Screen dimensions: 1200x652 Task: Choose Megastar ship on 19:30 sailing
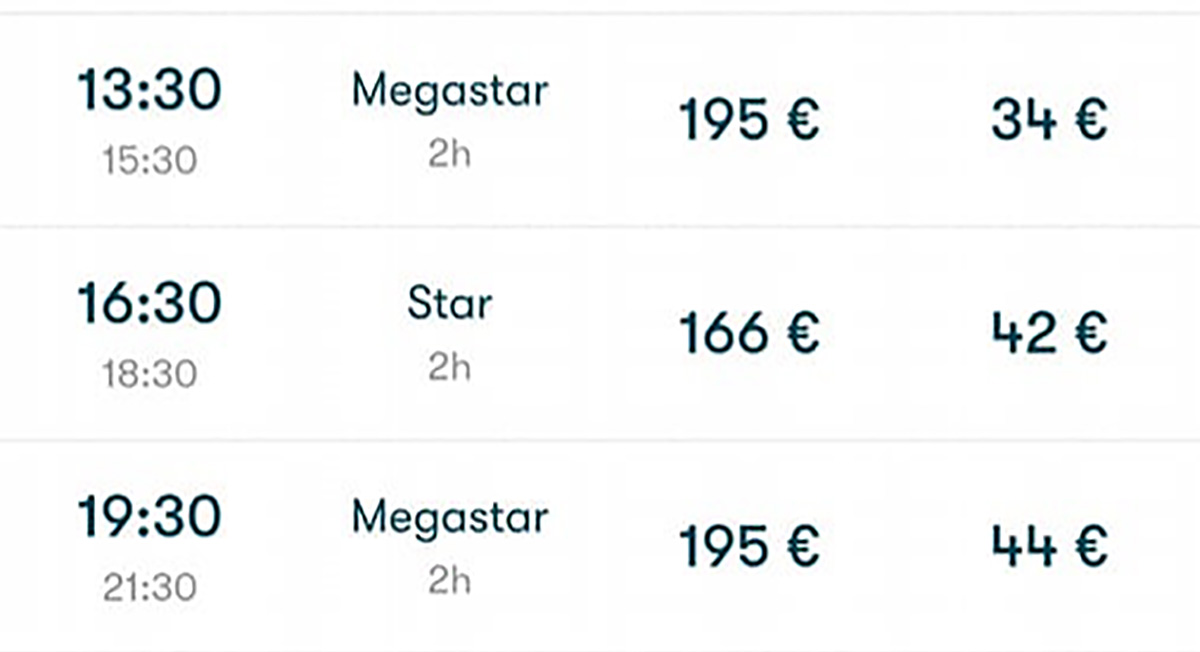click(x=449, y=518)
